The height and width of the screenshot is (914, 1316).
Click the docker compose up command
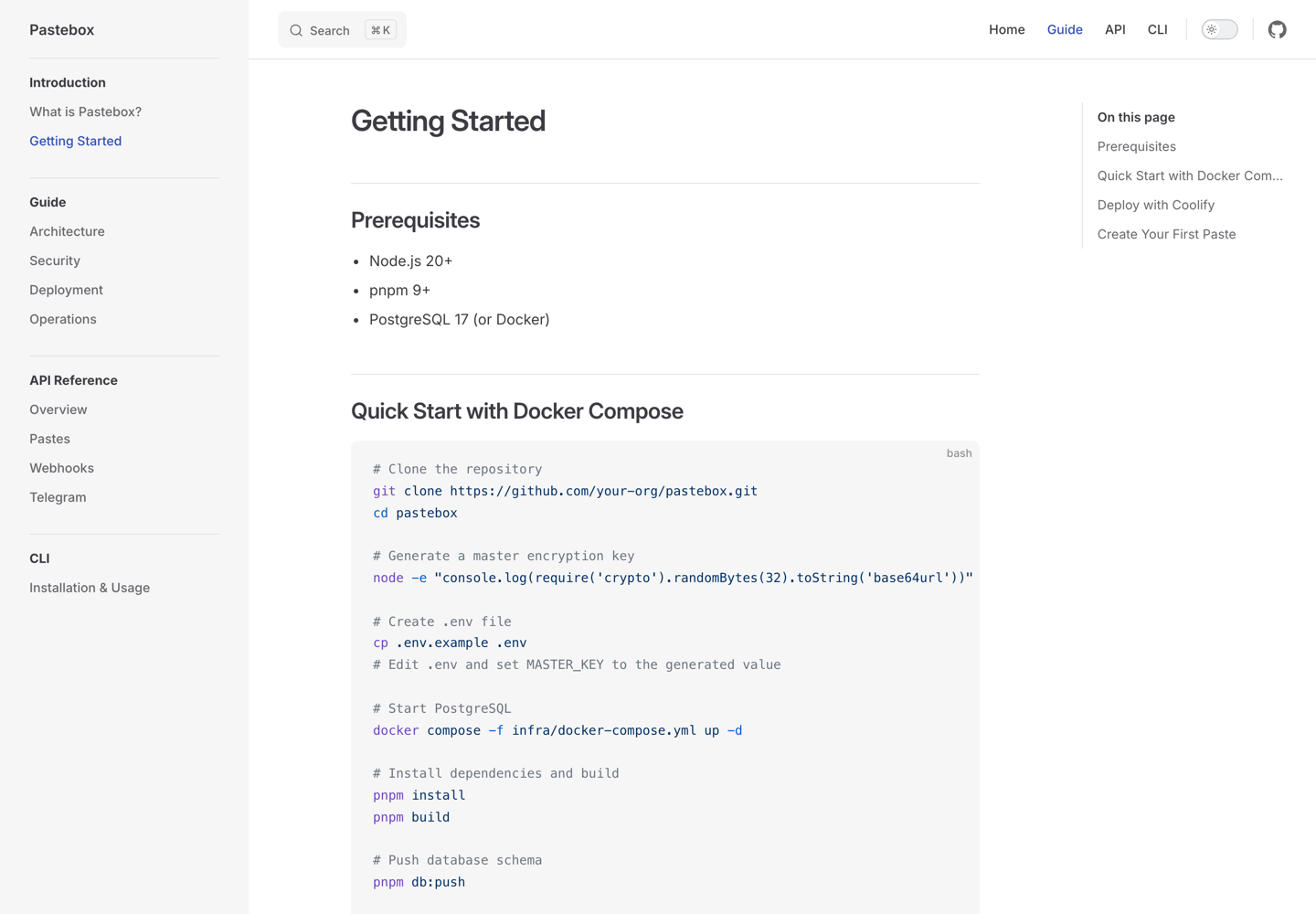(x=557, y=730)
